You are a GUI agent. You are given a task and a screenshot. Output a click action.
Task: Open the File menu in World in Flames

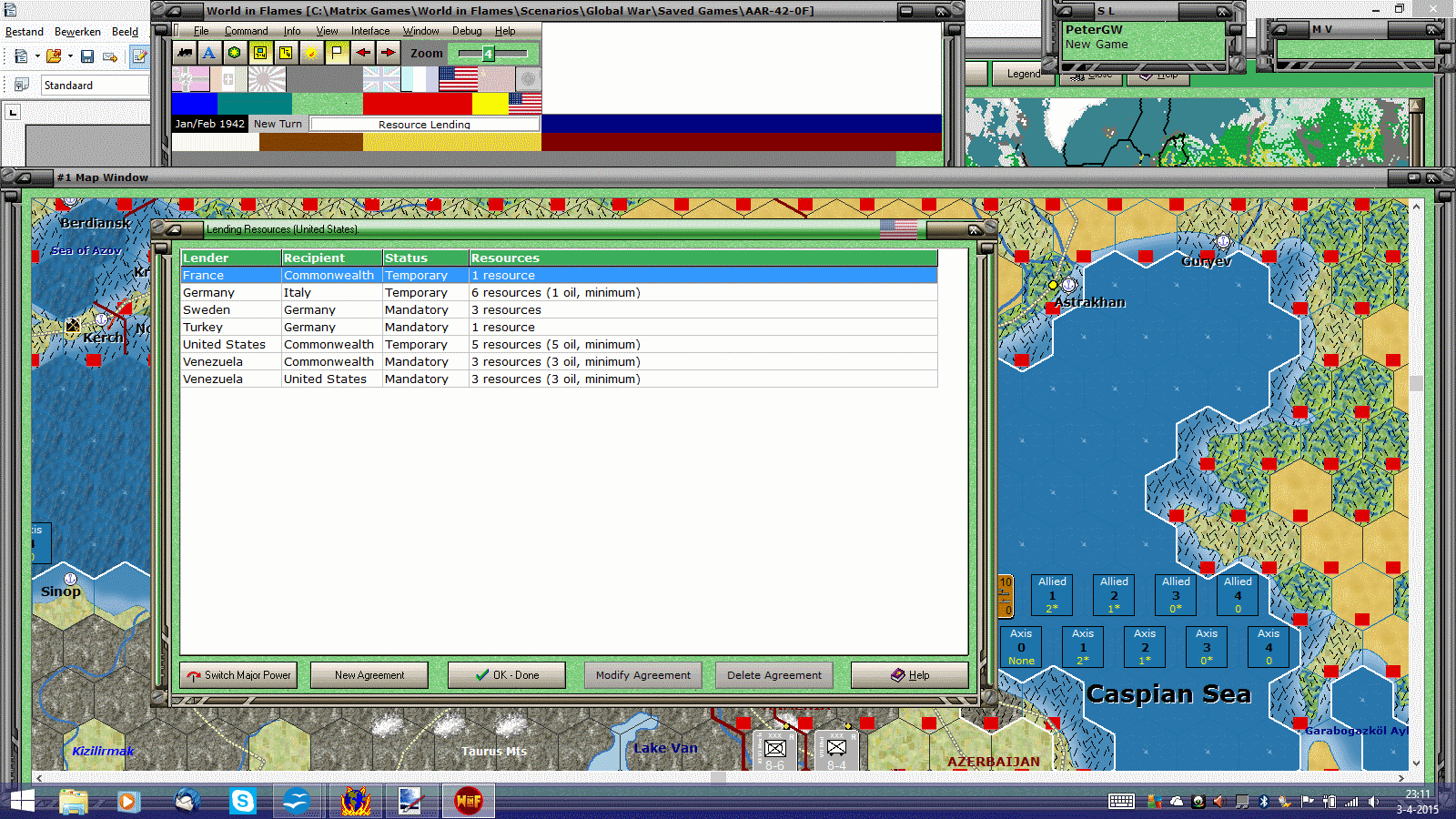pyautogui.click(x=201, y=31)
